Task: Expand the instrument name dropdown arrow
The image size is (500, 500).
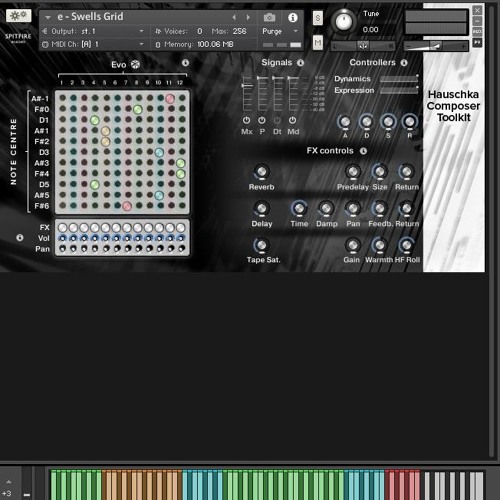Action: click(48, 17)
